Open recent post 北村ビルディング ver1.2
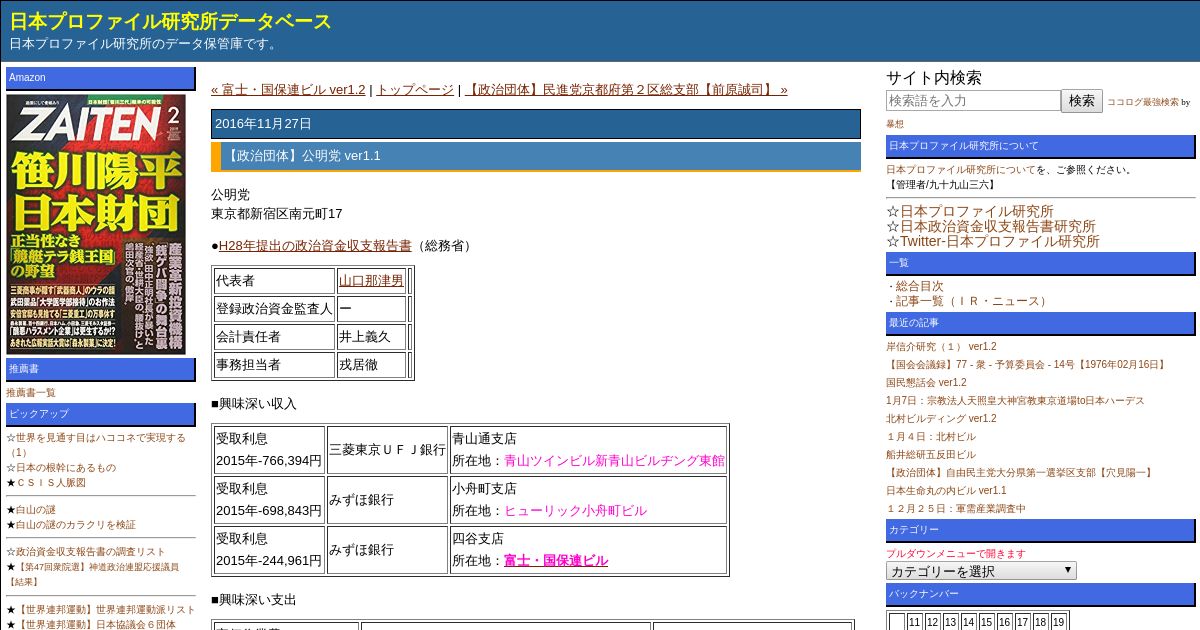 tap(941, 419)
